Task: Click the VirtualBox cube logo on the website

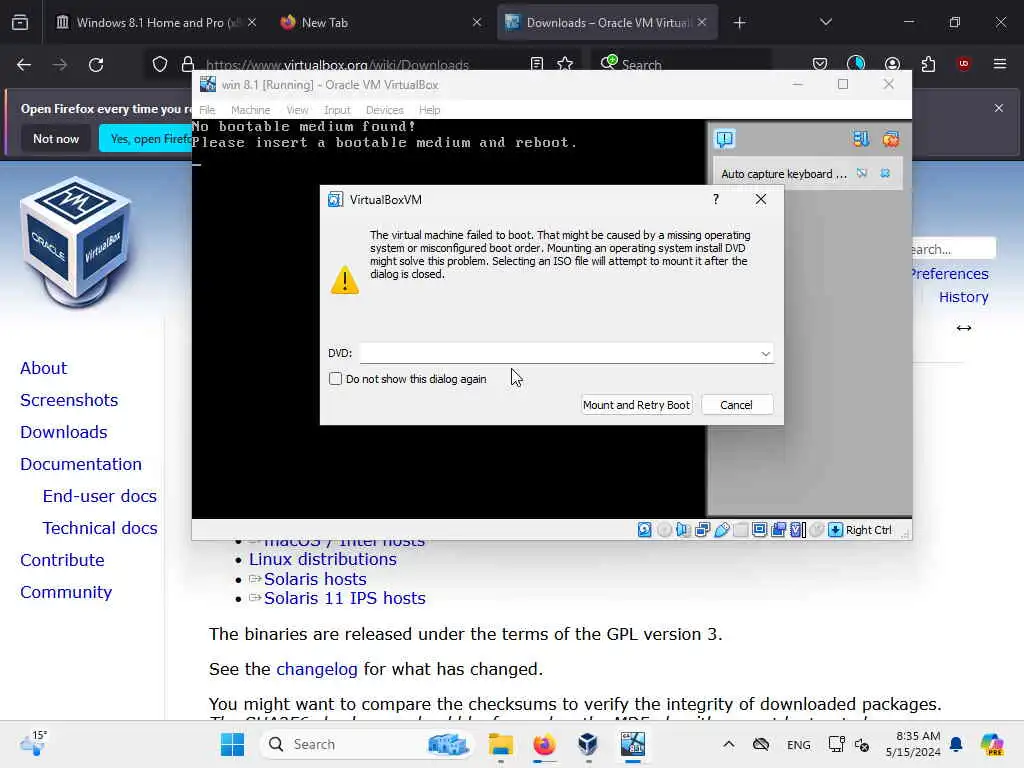Action: pyautogui.click(x=76, y=242)
